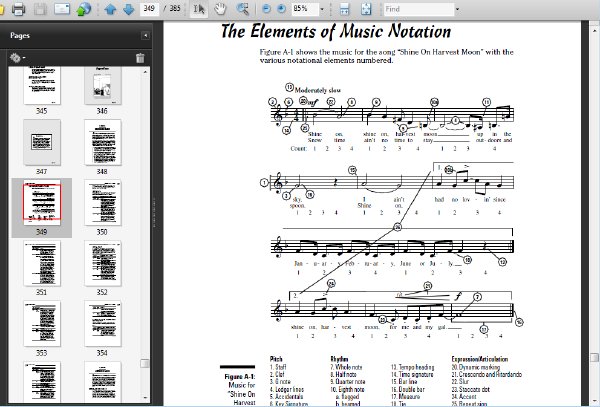This screenshot has width=600, height=407.
Task: Click the heading 'The Elements of Music Notation'
Action: [336, 31]
